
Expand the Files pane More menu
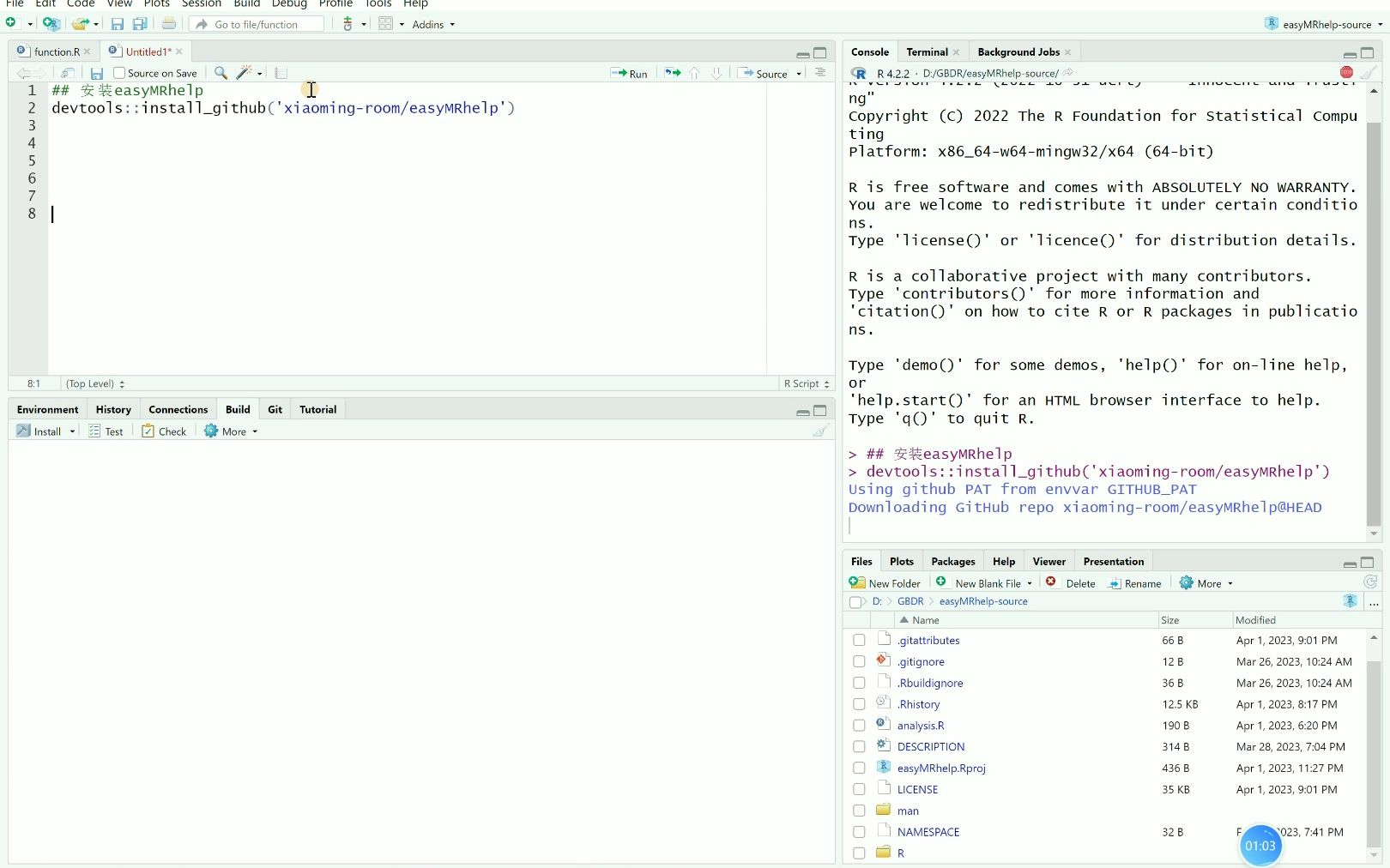pos(1206,583)
